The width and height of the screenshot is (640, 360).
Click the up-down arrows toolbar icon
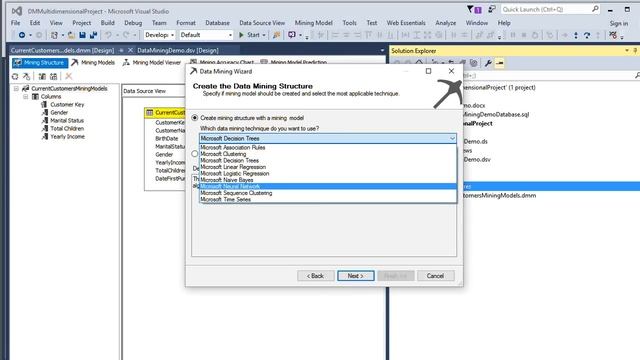pos(576,36)
